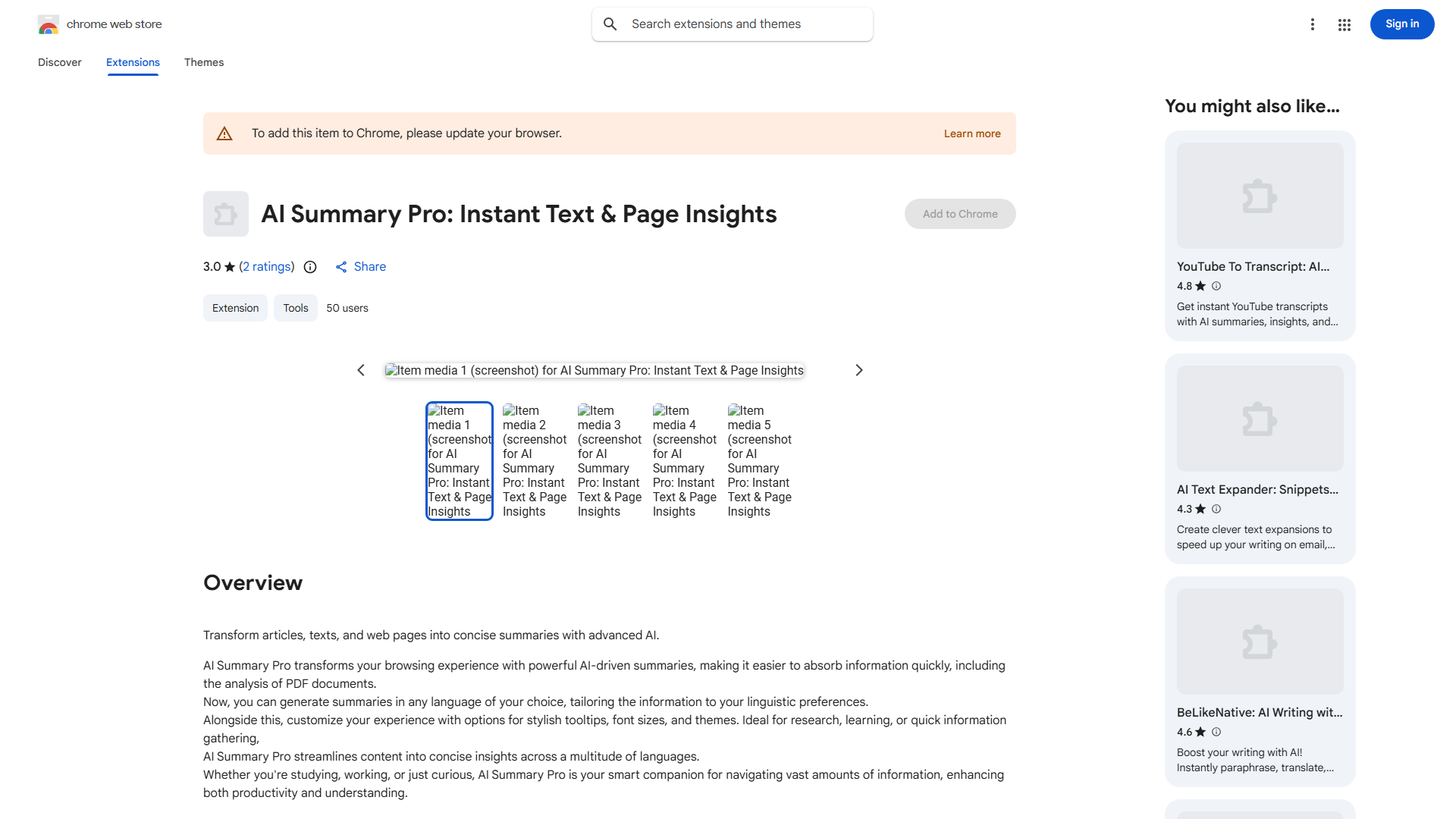The height and width of the screenshot is (819, 1456).
Task: Click the search magnifier icon
Action: point(610,24)
